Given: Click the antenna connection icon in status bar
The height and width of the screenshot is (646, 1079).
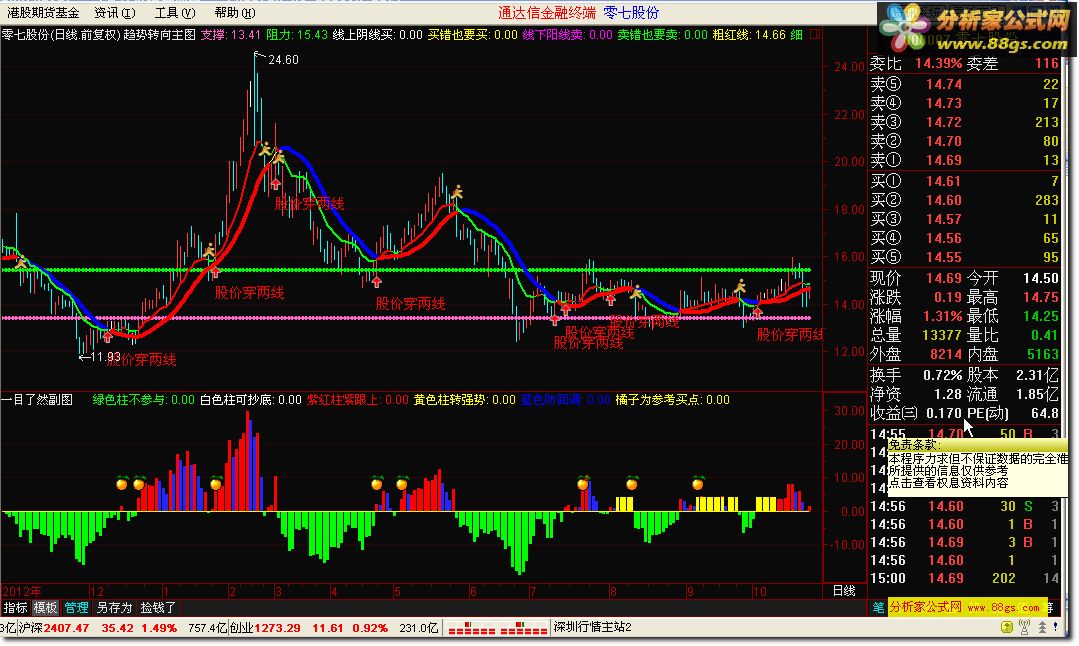Looking at the screenshot, I should pyautogui.click(x=1025, y=627).
